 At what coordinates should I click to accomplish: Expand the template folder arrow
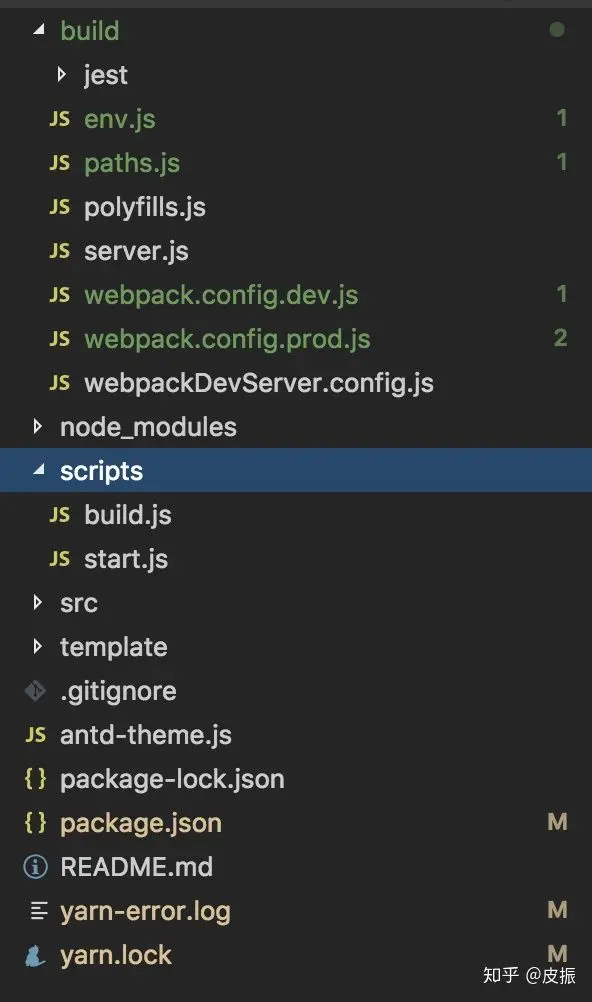(38, 646)
